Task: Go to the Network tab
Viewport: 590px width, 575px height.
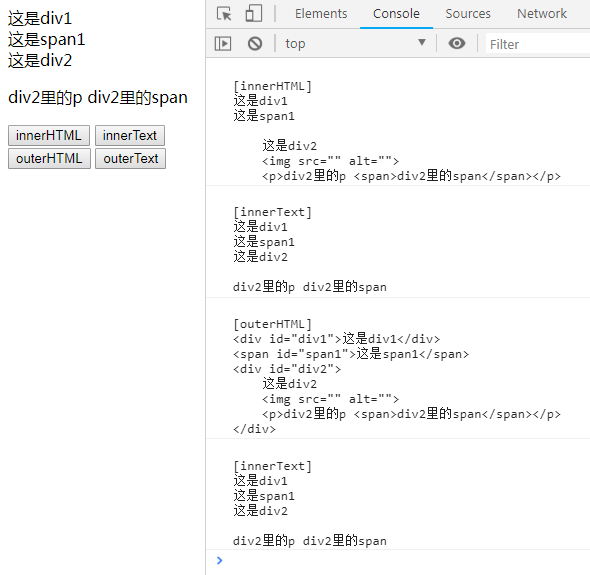Action: 542,14
